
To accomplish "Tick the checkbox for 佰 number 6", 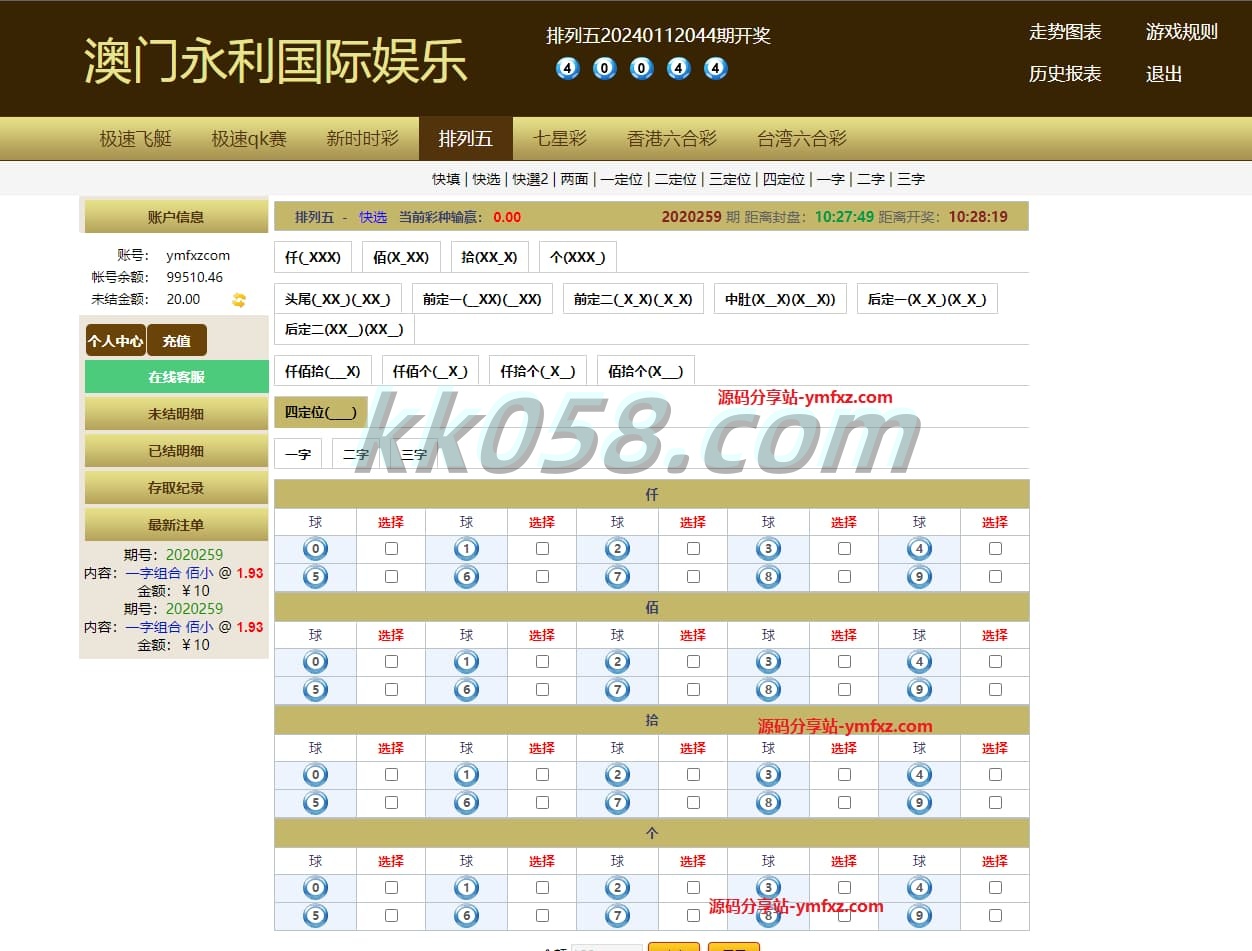I will pyautogui.click(x=542, y=690).
